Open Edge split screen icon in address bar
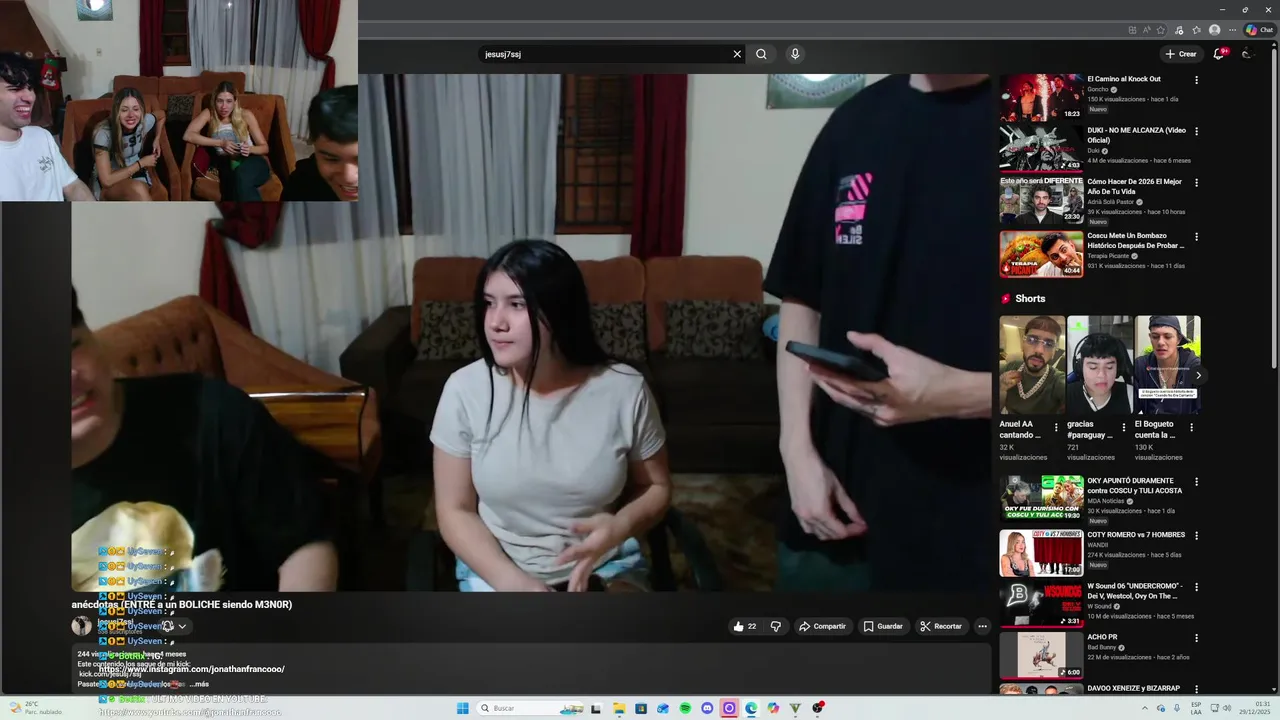The width and height of the screenshot is (1280, 720). pos(1132,30)
